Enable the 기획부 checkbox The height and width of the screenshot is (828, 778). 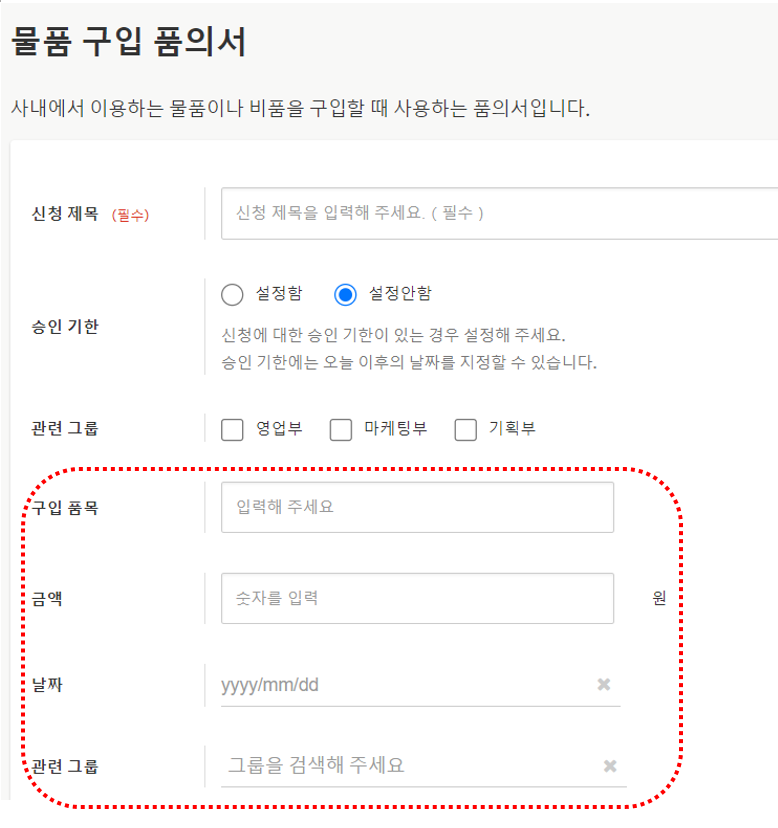[465, 429]
